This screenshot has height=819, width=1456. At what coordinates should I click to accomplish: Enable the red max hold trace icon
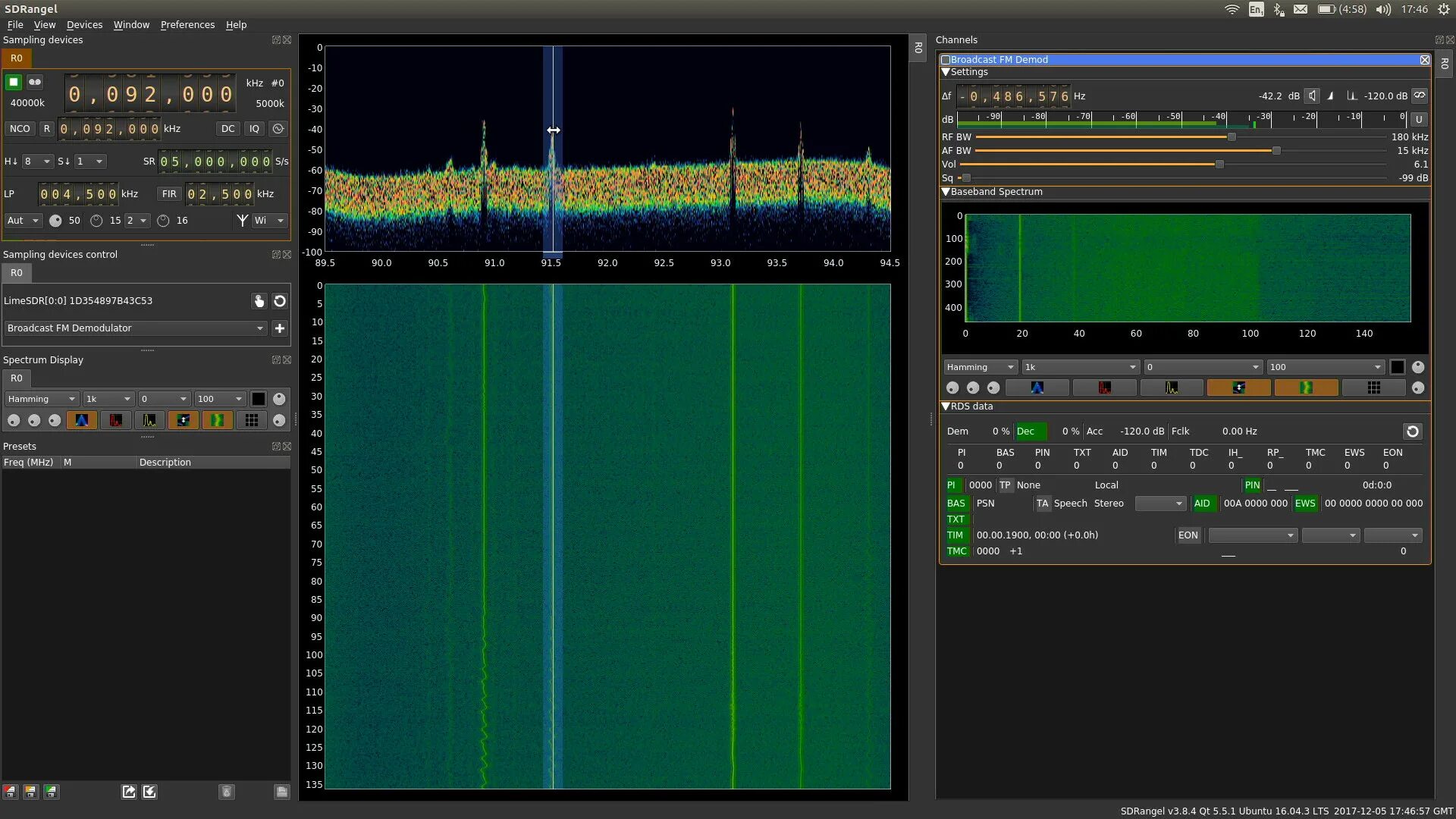point(115,420)
